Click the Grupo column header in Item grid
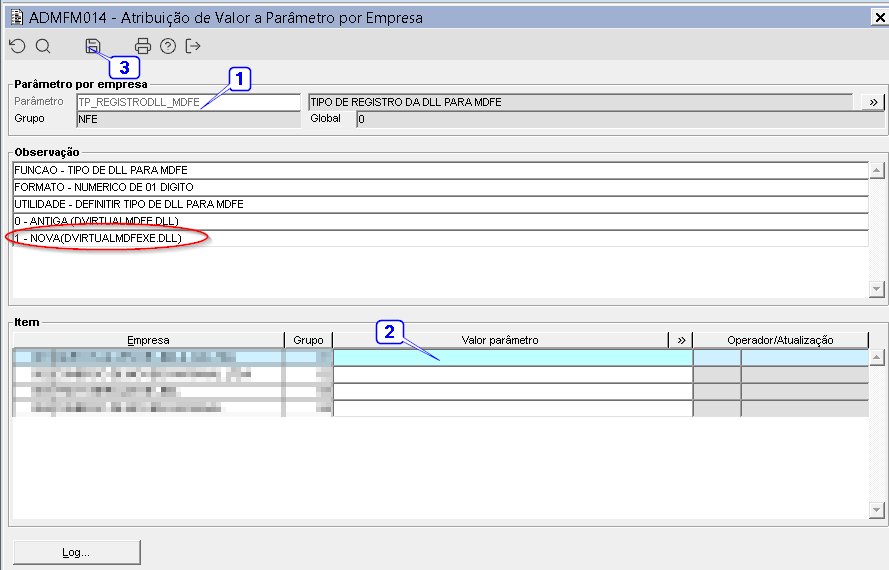 point(308,340)
